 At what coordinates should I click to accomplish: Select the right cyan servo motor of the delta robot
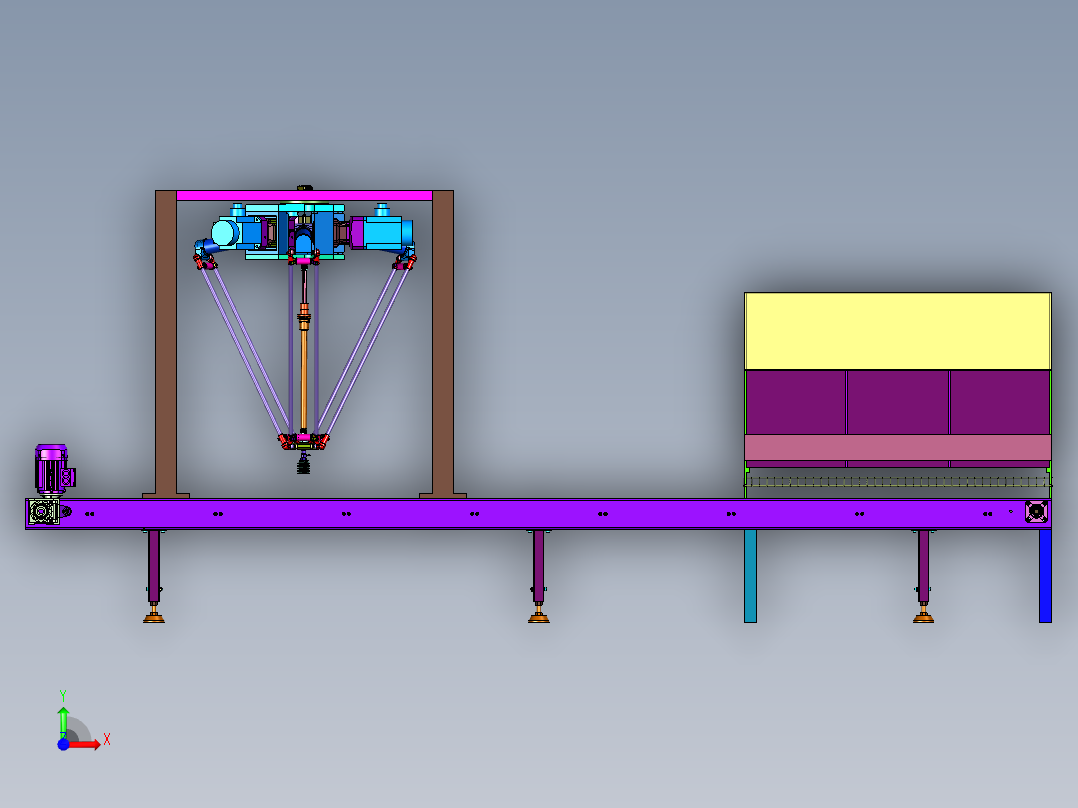click(x=382, y=232)
